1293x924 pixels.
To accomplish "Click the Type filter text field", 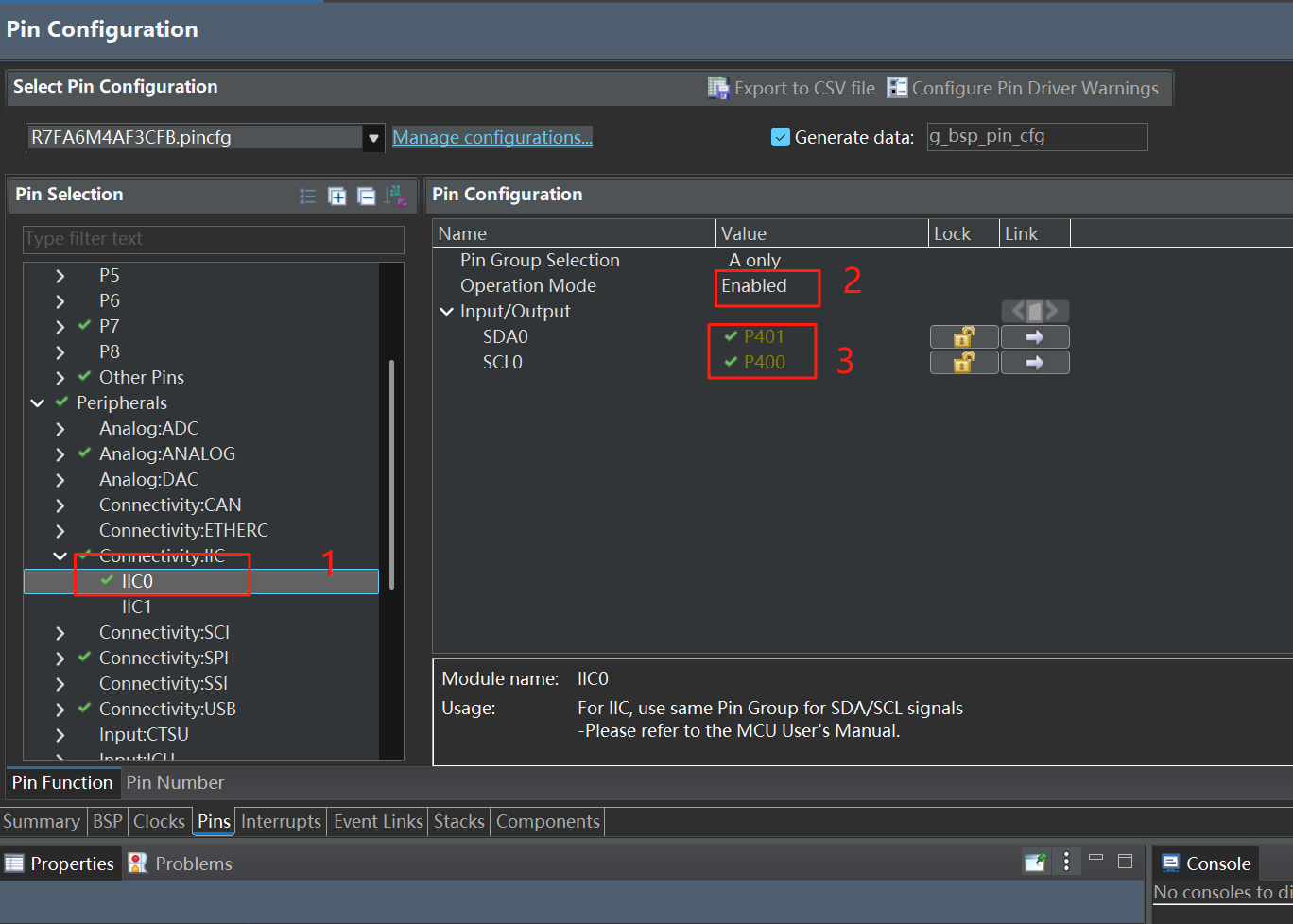I will coord(213,239).
